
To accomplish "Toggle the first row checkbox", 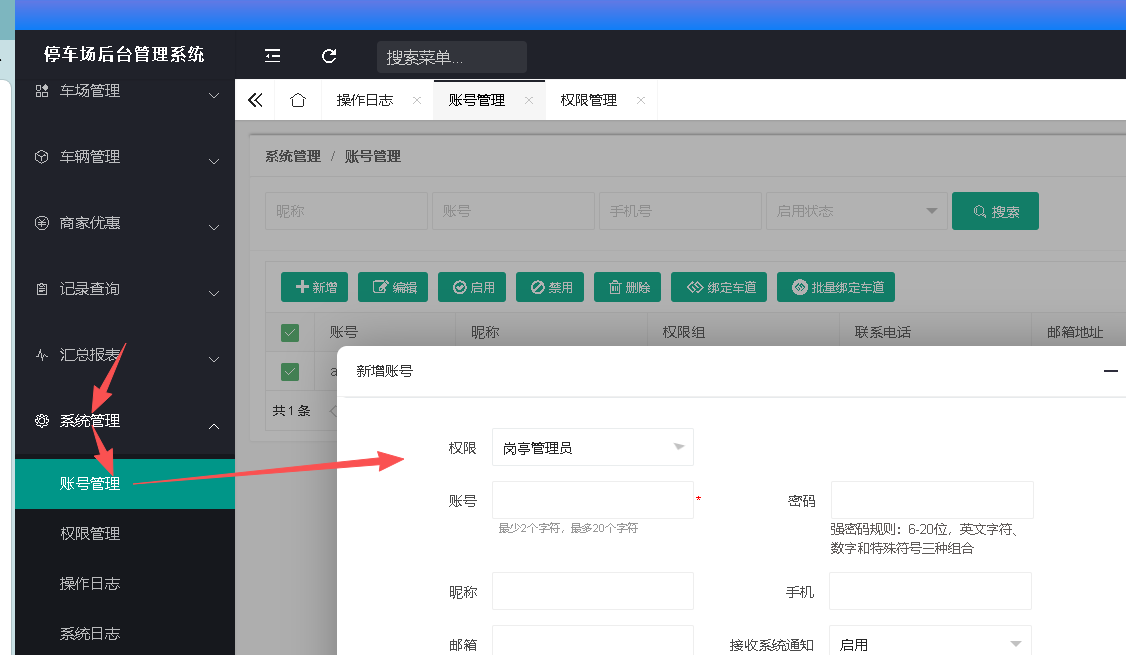I will click(x=290, y=371).
